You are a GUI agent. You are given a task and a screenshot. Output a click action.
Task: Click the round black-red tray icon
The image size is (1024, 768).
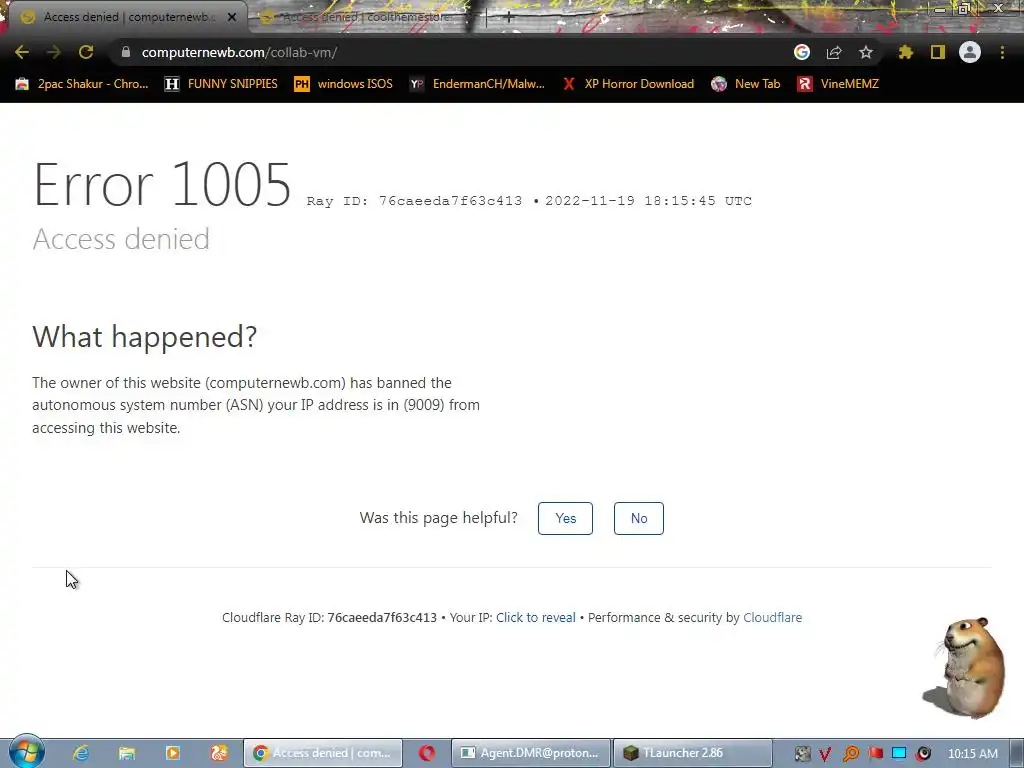(x=923, y=754)
